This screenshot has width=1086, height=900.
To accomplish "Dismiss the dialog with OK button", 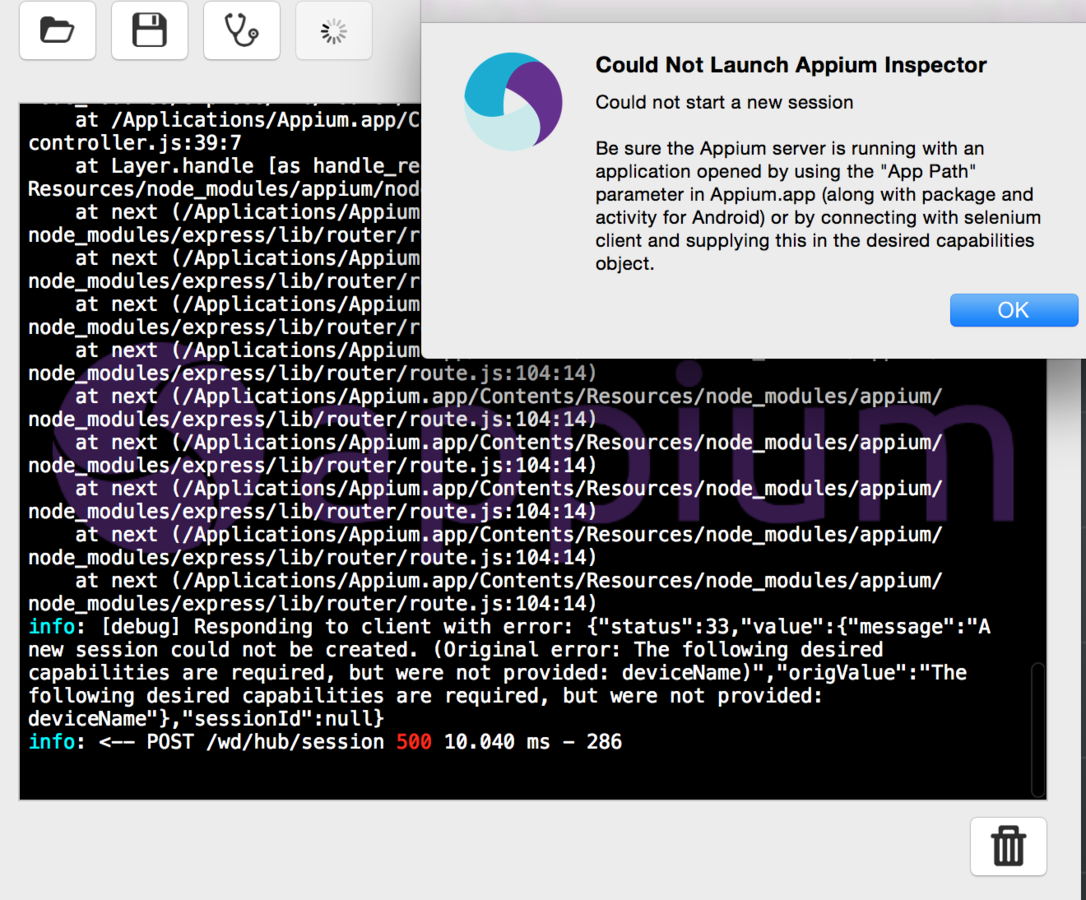I will pos(1013,310).
